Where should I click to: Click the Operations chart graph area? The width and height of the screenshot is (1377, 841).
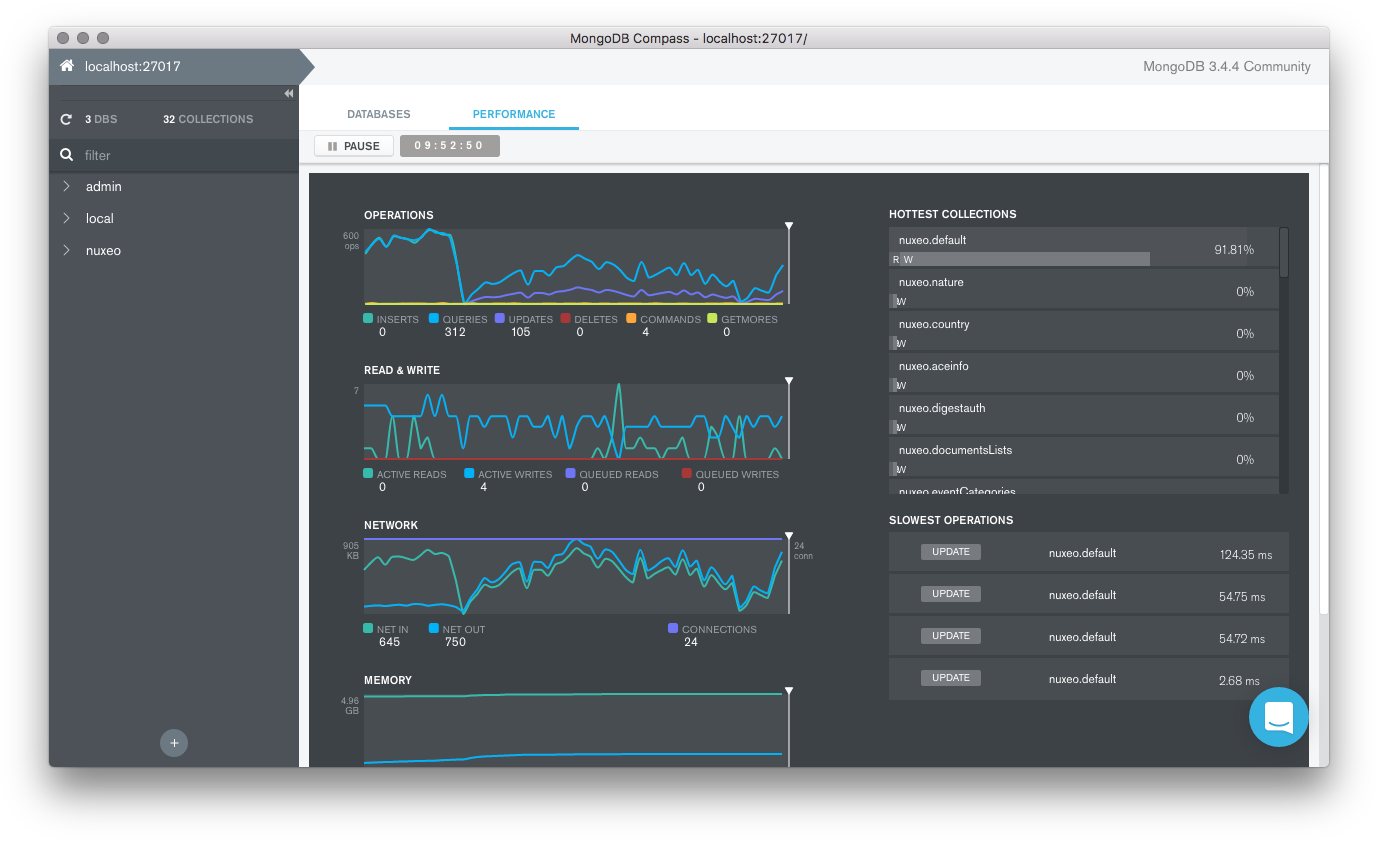pos(576,266)
